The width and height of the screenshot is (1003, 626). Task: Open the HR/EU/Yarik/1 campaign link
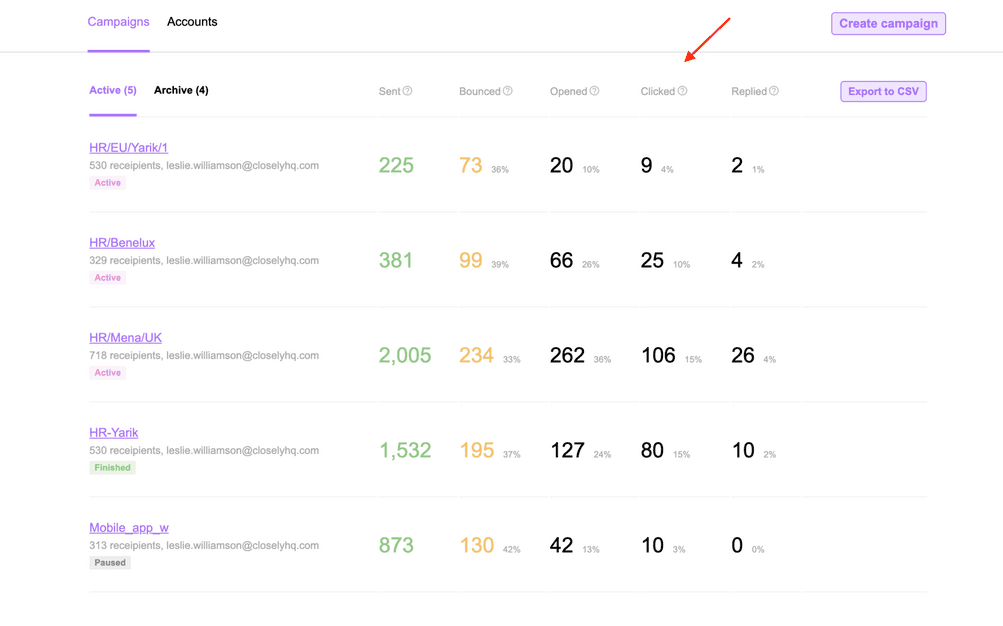pyautogui.click(x=128, y=148)
